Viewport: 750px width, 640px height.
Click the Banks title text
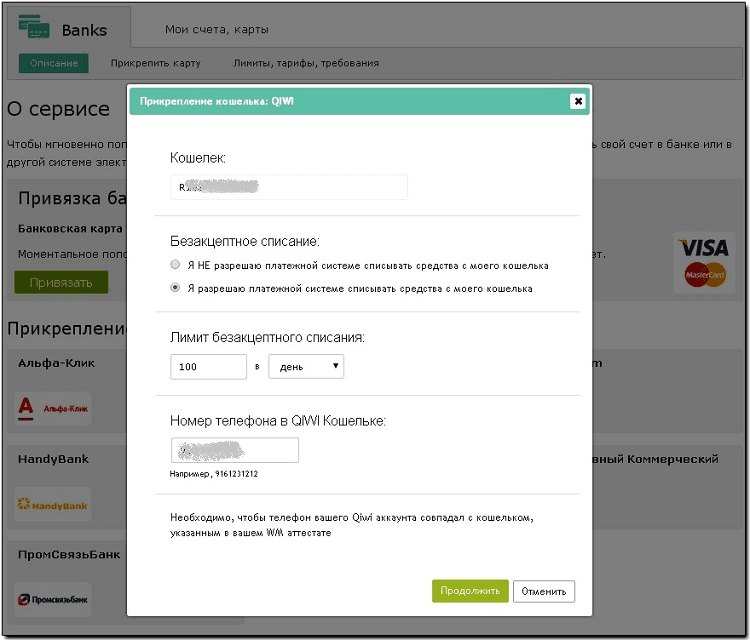click(84, 30)
